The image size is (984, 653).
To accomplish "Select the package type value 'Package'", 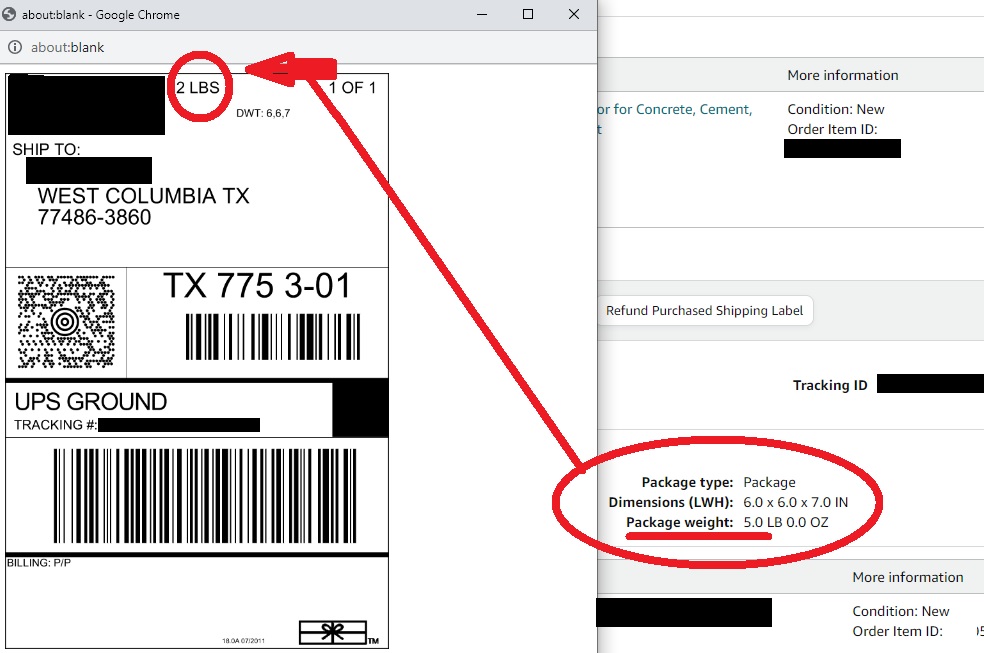I will tap(769, 482).
